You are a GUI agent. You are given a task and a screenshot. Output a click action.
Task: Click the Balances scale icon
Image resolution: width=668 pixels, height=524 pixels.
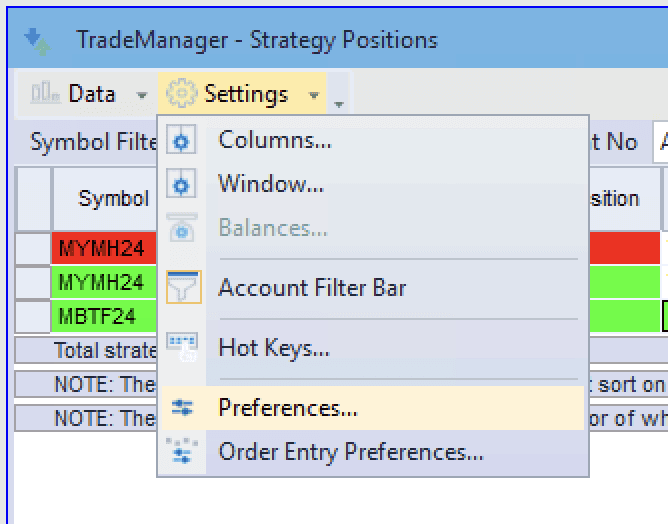click(x=181, y=227)
